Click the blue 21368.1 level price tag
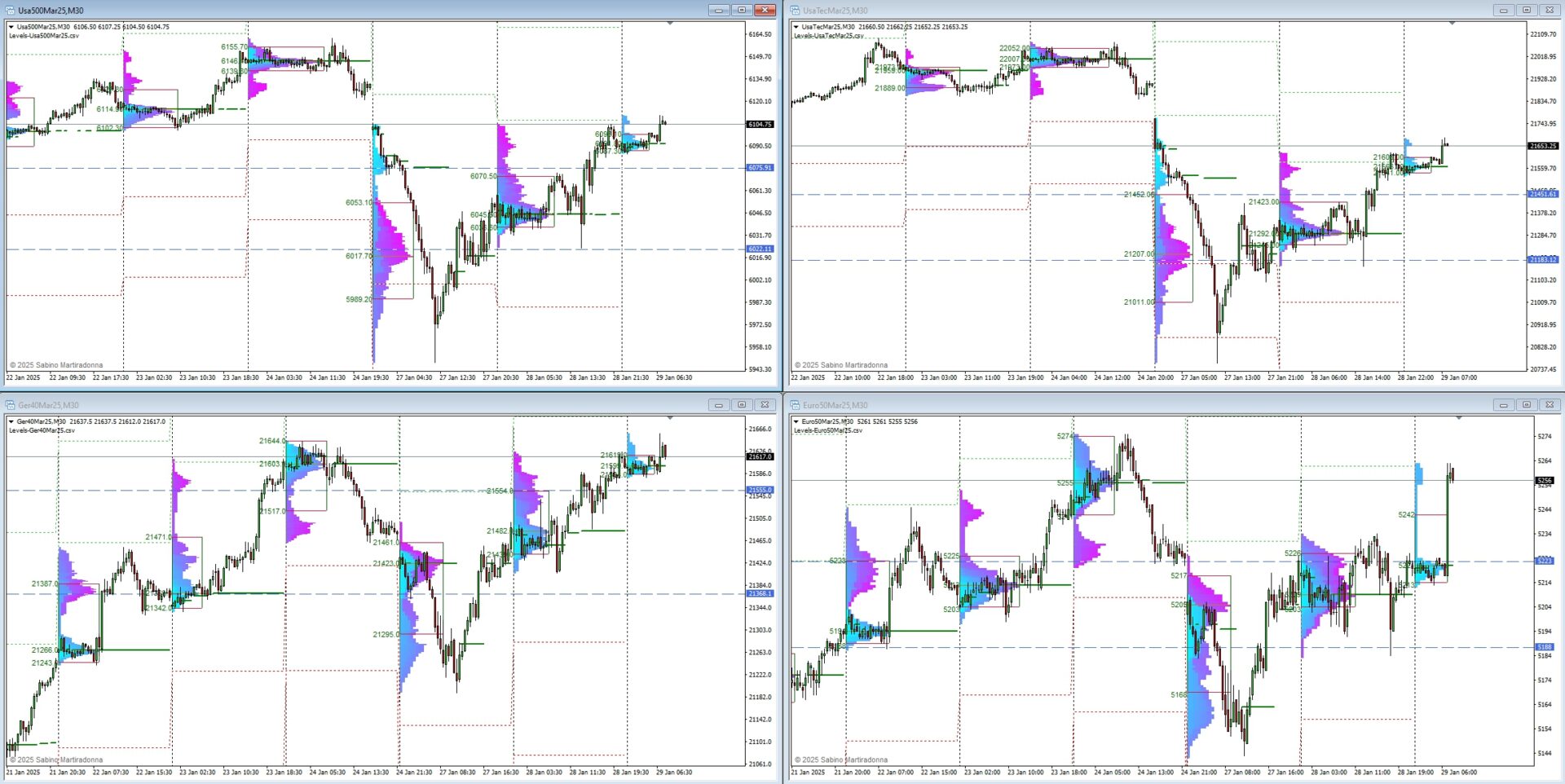 point(760,593)
